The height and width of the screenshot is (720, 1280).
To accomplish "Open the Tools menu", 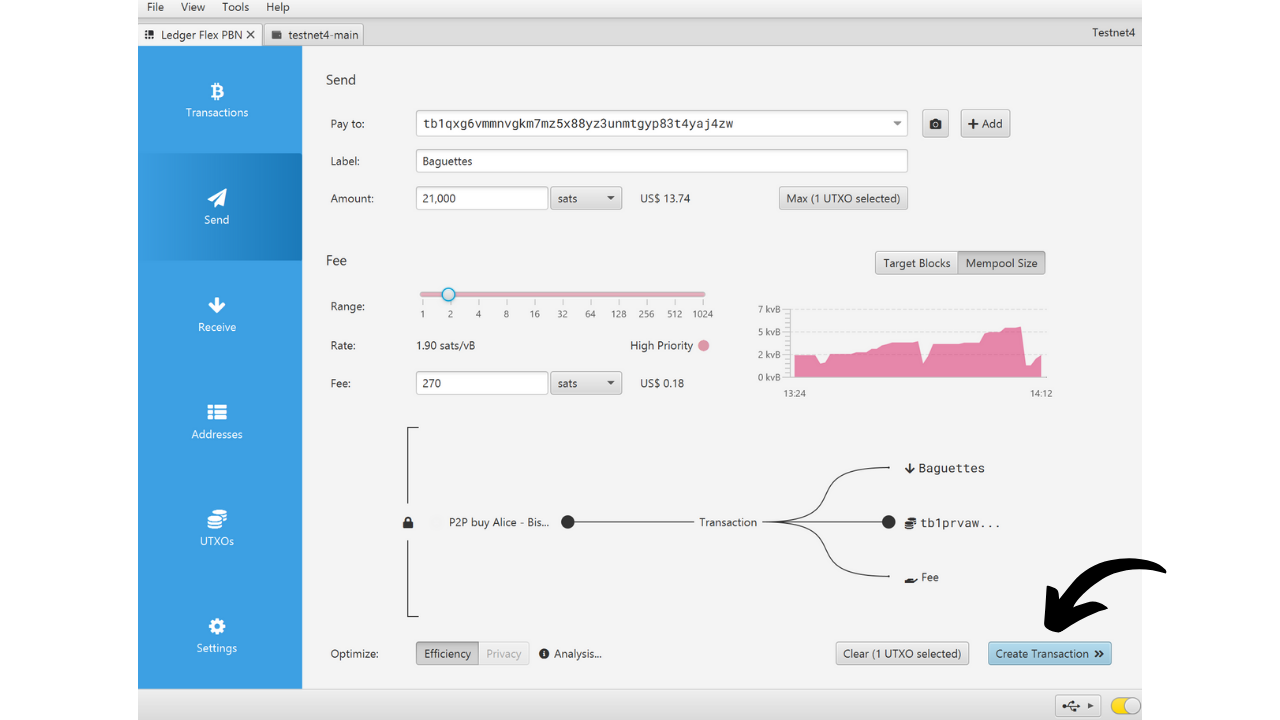I will (x=235, y=7).
